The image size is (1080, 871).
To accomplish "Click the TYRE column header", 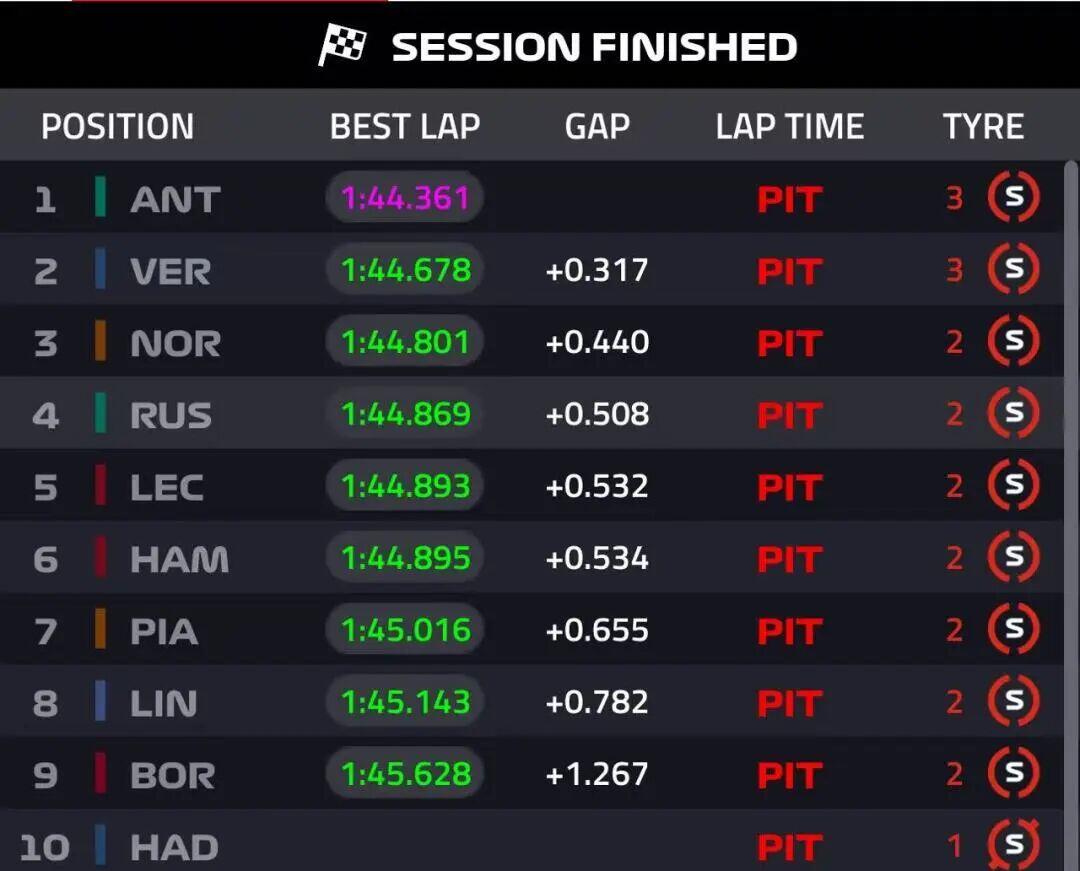I will (983, 127).
